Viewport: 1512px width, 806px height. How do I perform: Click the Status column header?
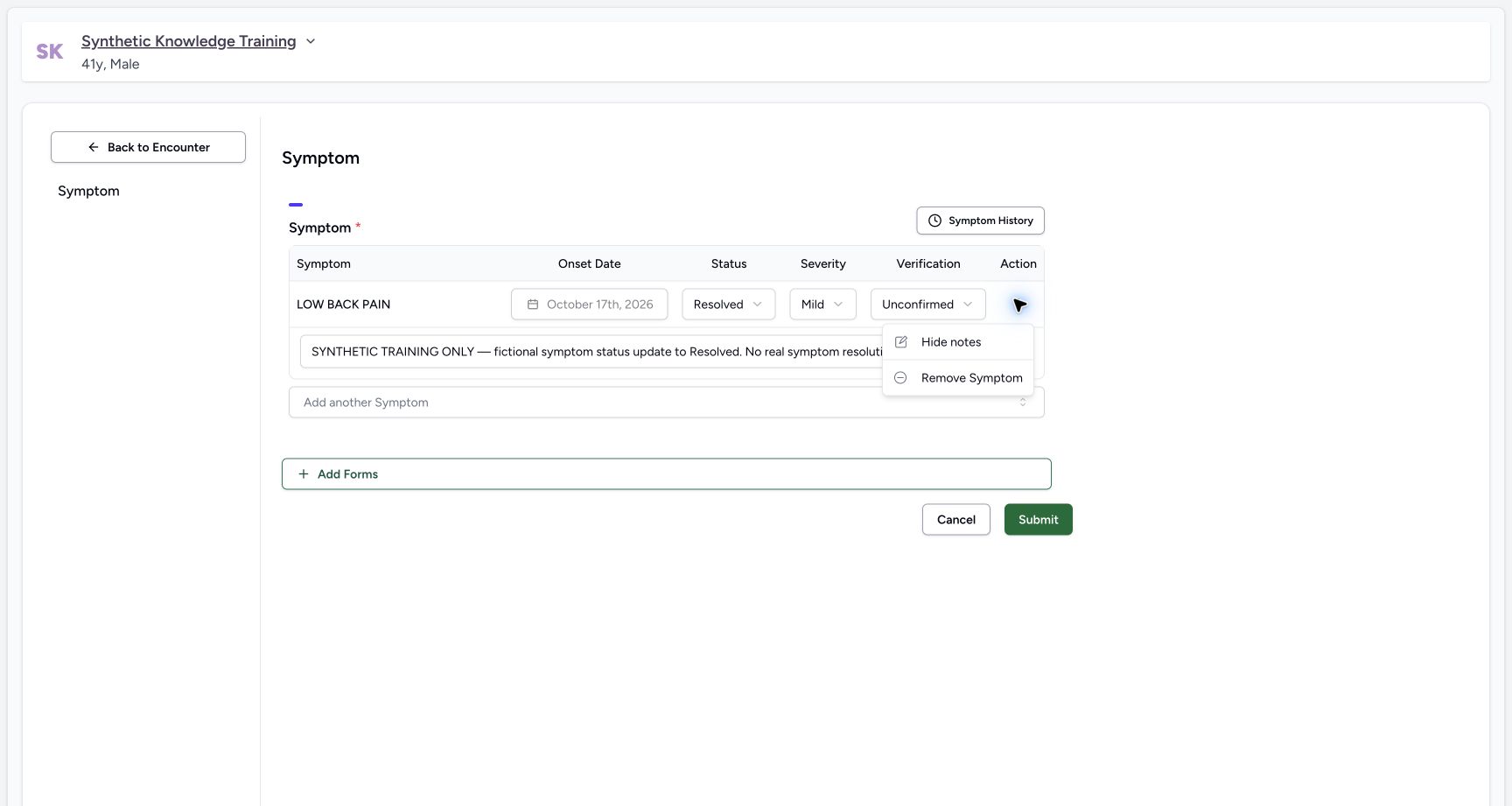pos(728,263)
